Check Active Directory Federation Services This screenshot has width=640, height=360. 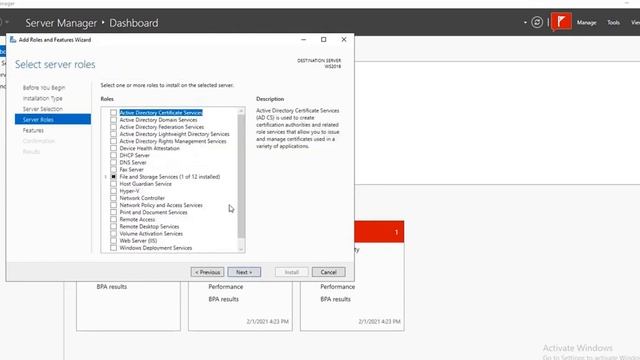(113, 127)
